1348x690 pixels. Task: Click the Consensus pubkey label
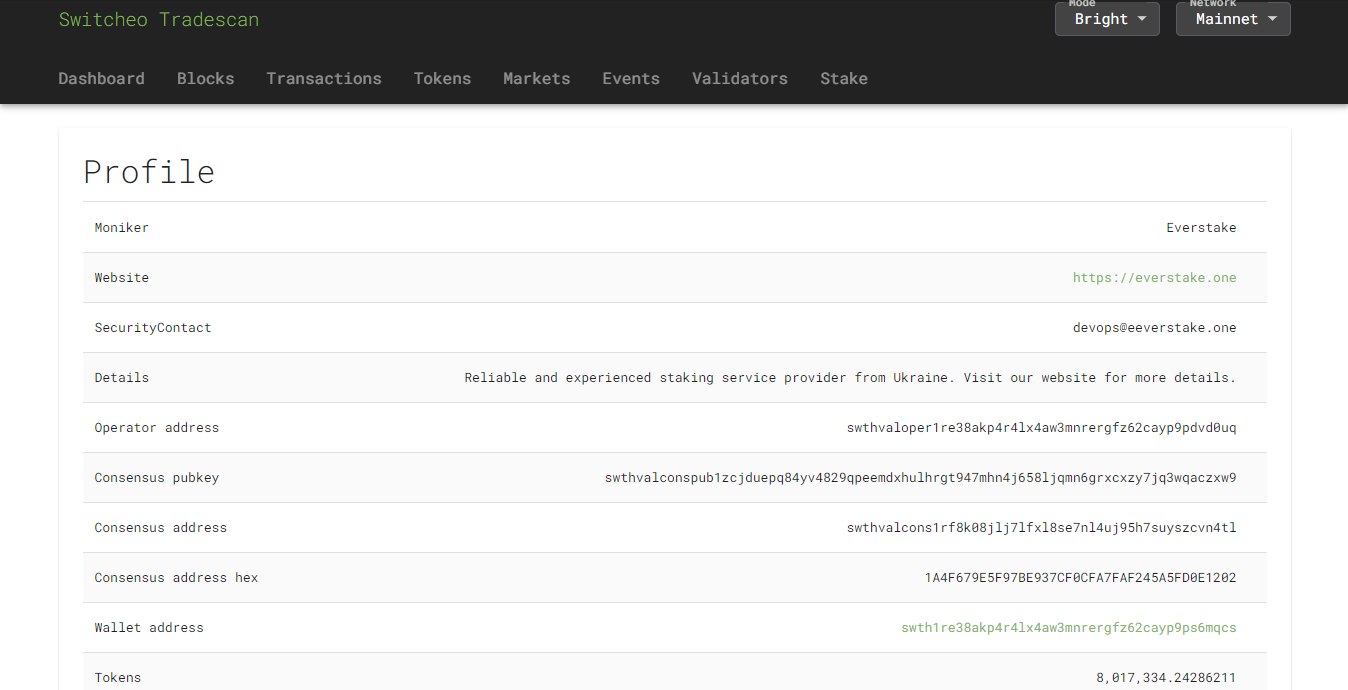[157, 478]
